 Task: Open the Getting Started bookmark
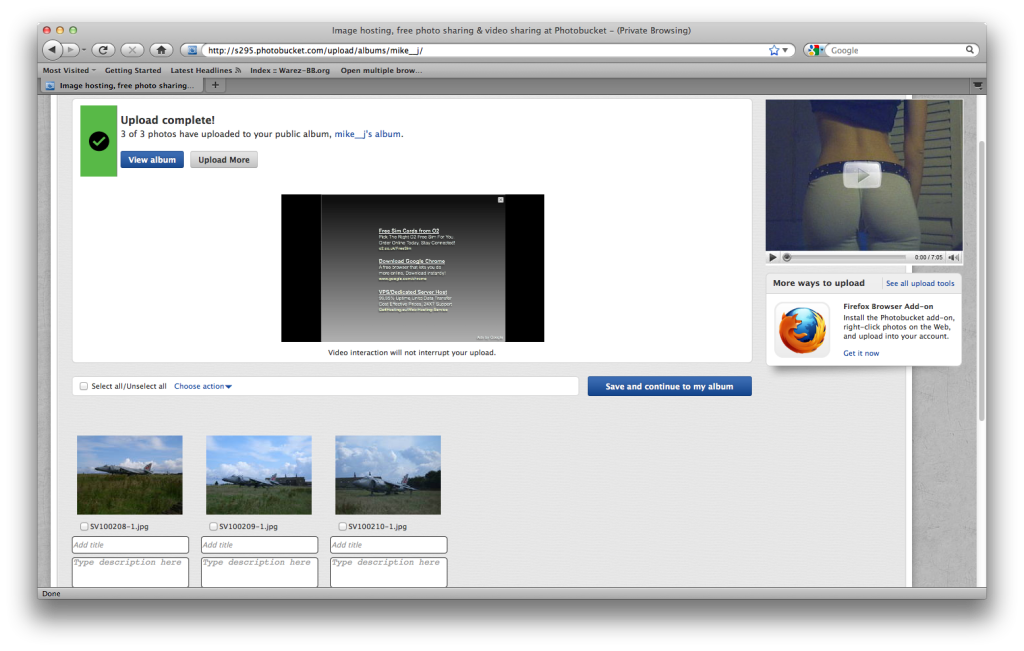(x=133, y=70)
